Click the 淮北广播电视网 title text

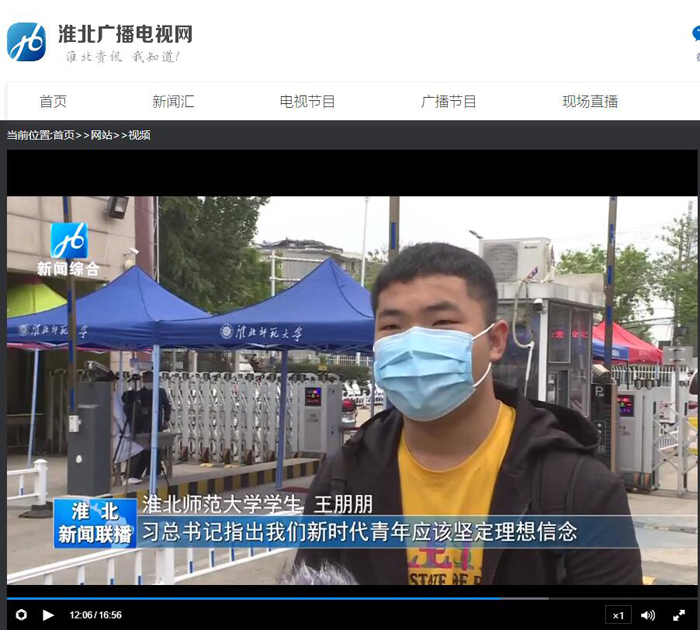click(125, 33)
